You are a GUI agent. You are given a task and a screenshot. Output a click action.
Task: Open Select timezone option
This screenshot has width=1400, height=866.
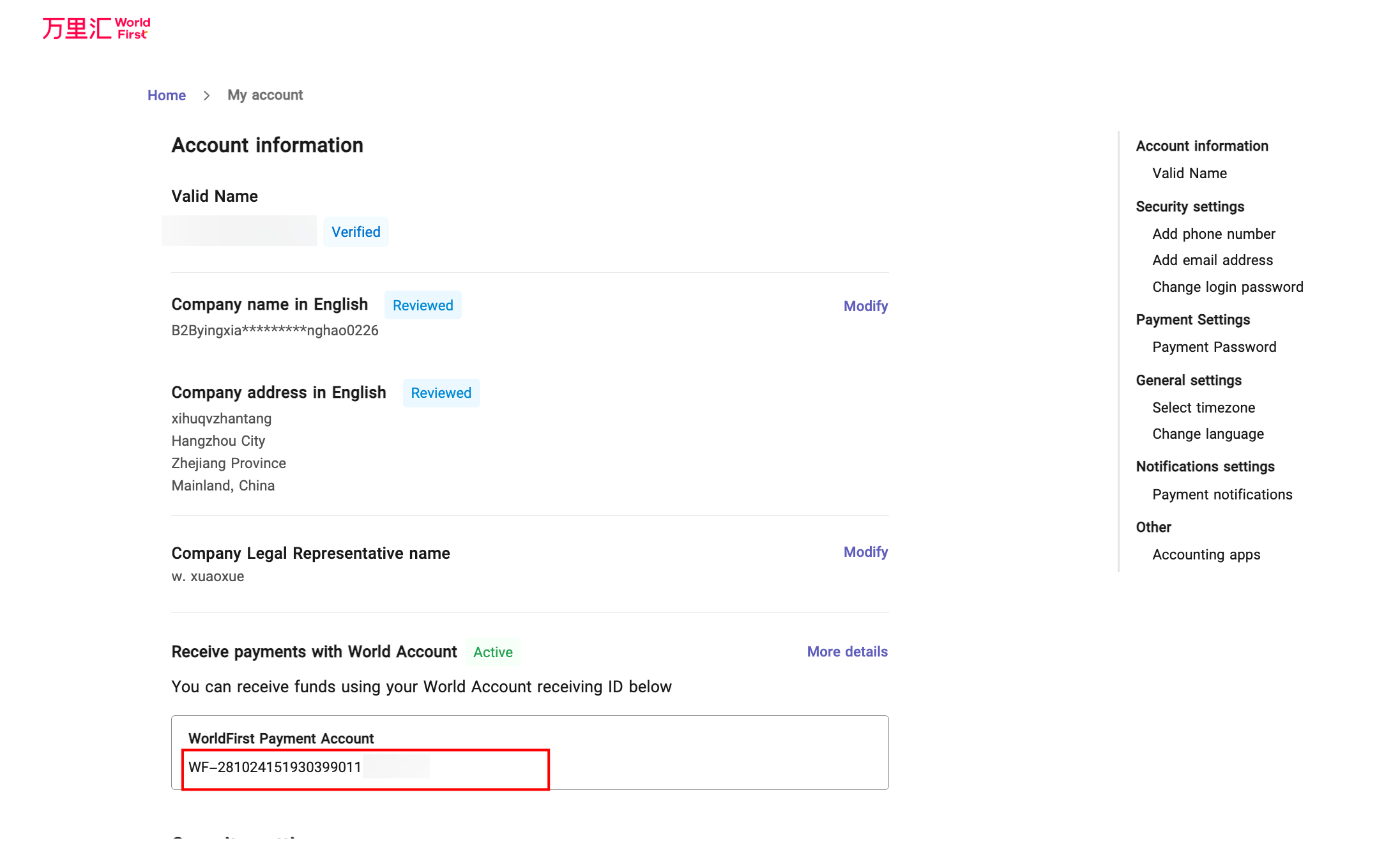(1203, 407)
